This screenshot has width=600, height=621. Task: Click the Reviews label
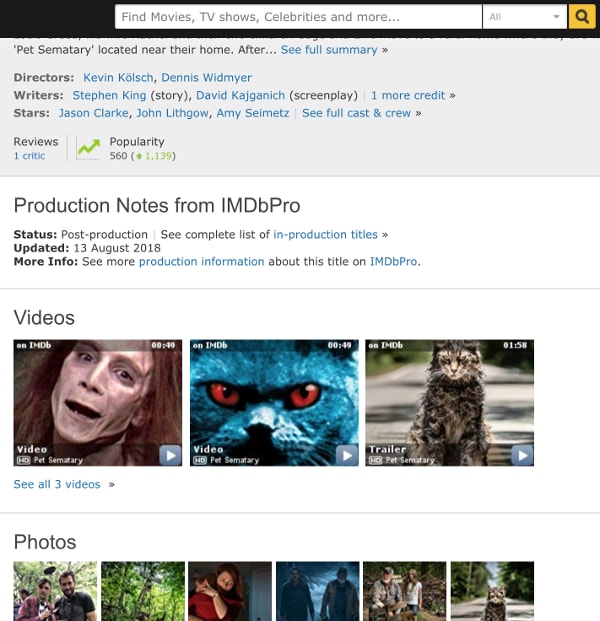tap(36, 142)
